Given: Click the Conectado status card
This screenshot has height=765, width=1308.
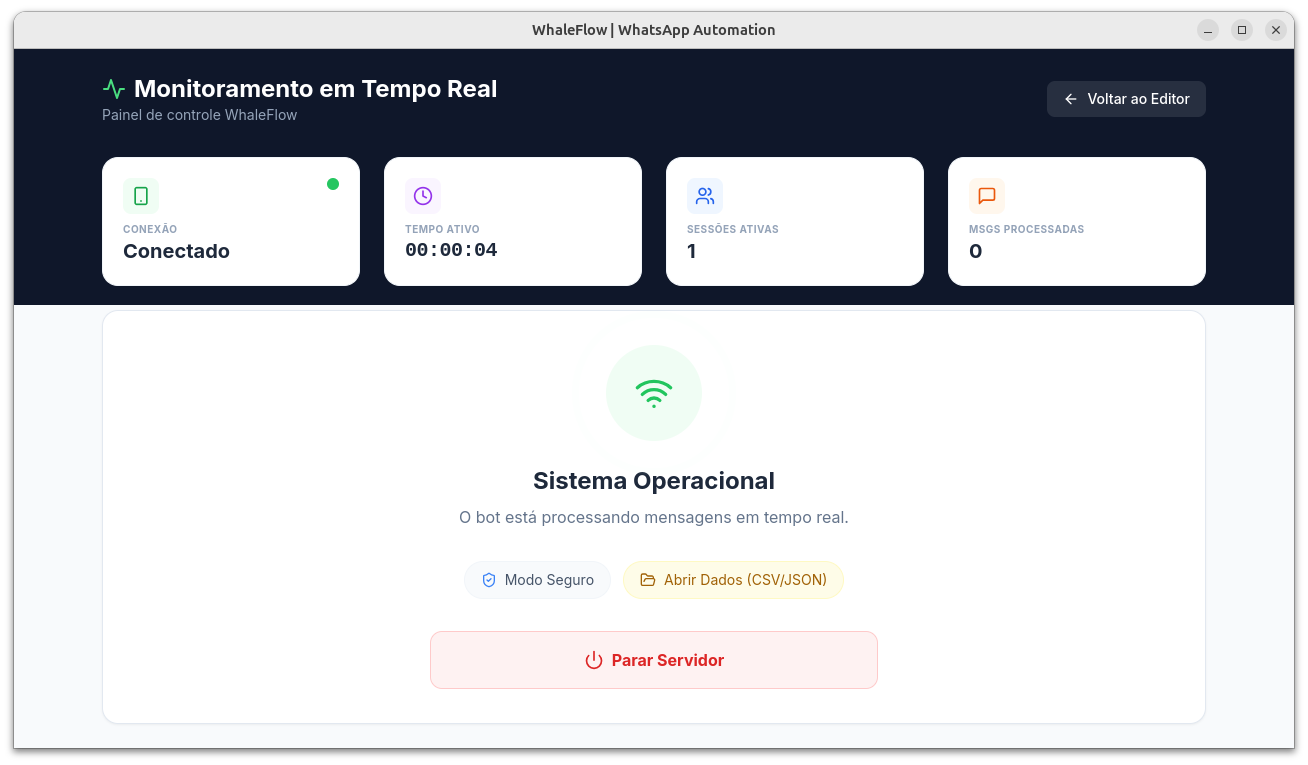Looking at the screenshot, I should click(231, 221).
